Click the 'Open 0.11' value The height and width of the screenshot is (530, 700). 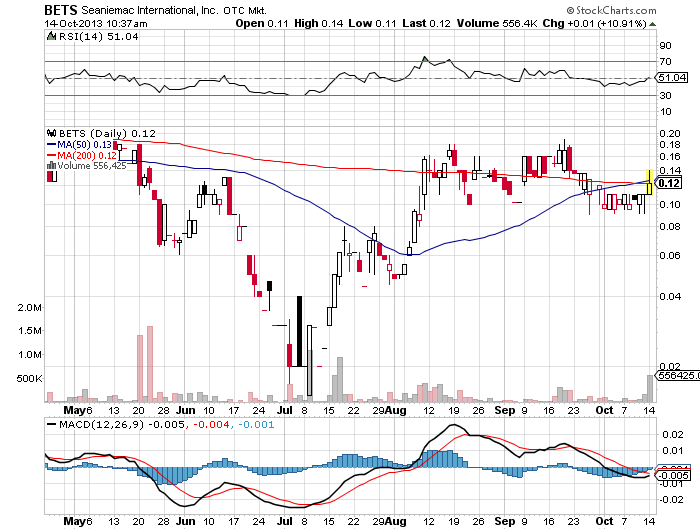point(262,23)
